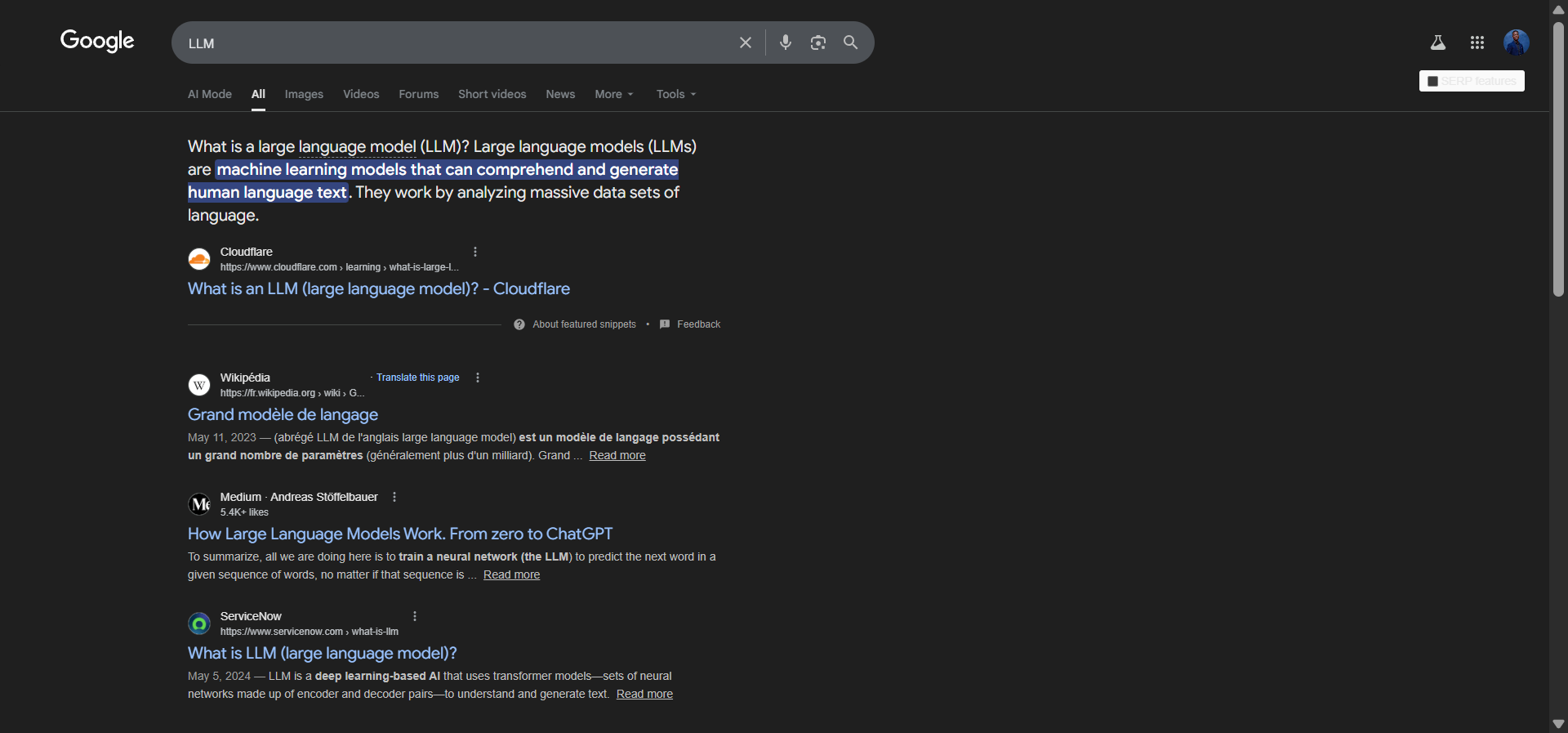The width and height of the screenshot is (1568, 733).
Task: Click the Google logo
Action: [97, 41]
